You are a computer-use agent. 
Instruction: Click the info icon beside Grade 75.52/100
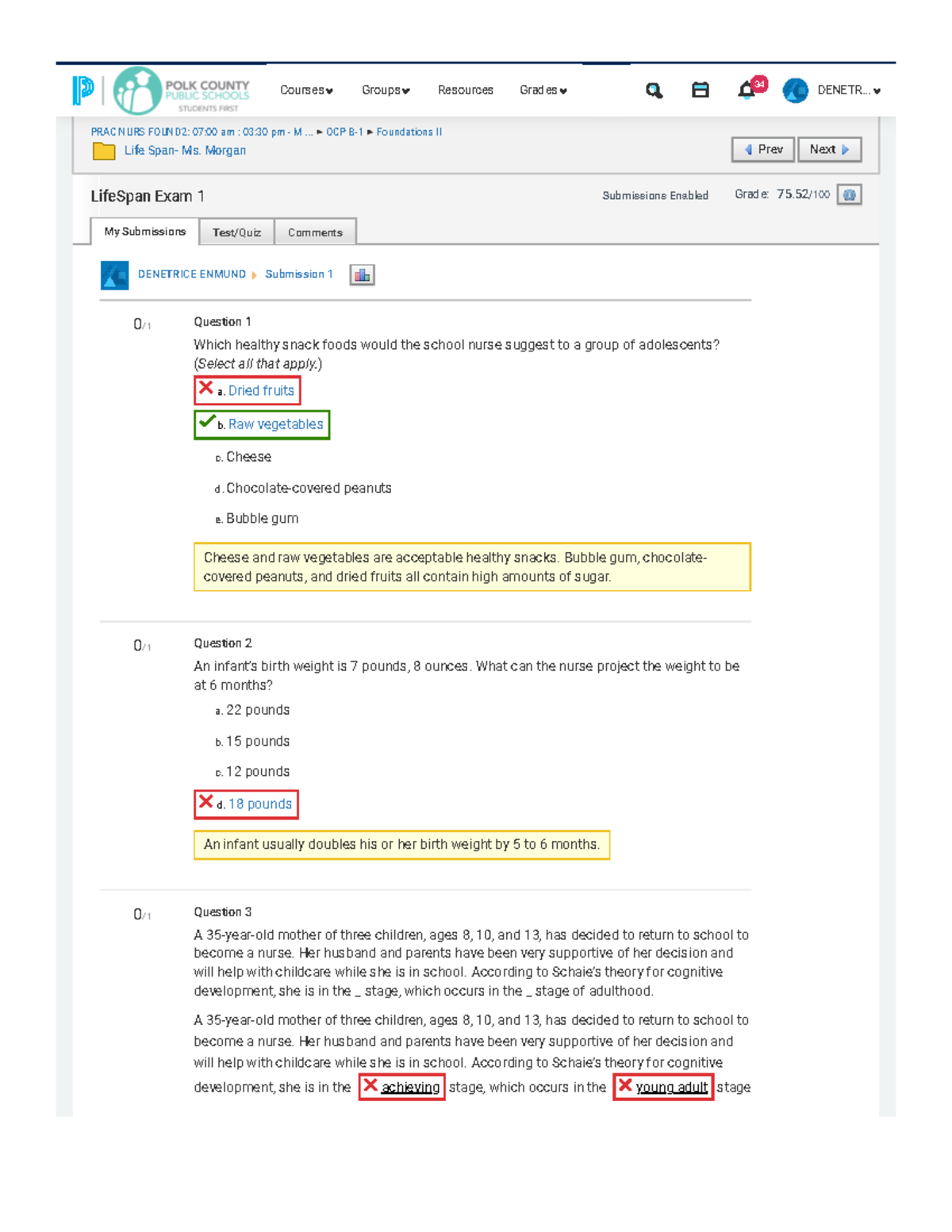[849, 194]
